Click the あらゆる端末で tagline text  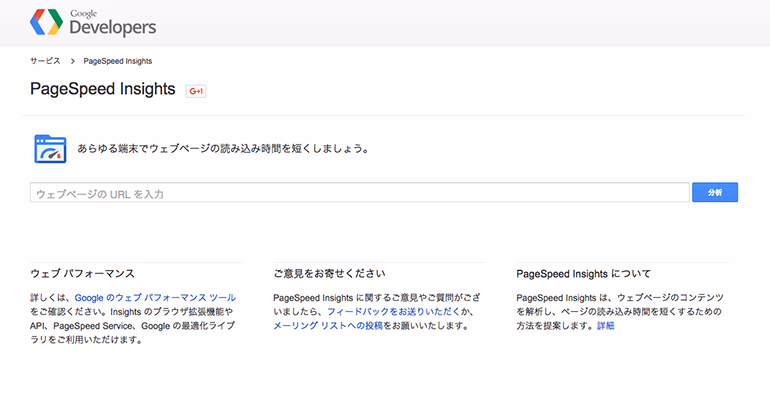point(223,148)
